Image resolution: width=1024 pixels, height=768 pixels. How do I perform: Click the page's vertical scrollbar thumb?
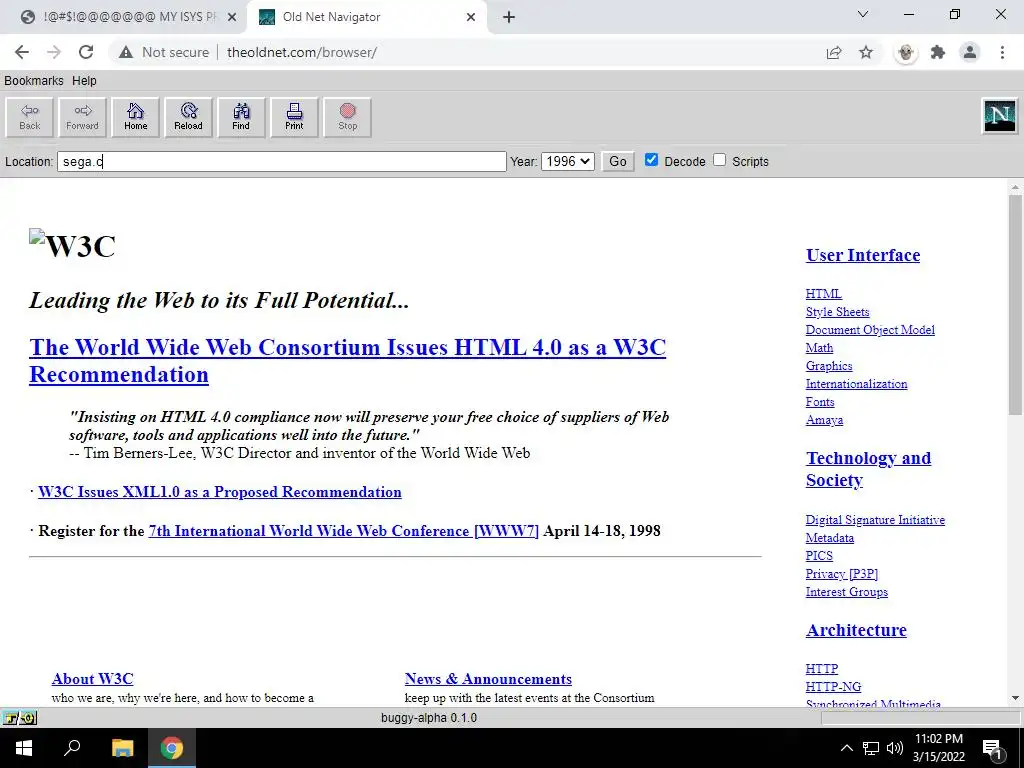[1015, 304]
